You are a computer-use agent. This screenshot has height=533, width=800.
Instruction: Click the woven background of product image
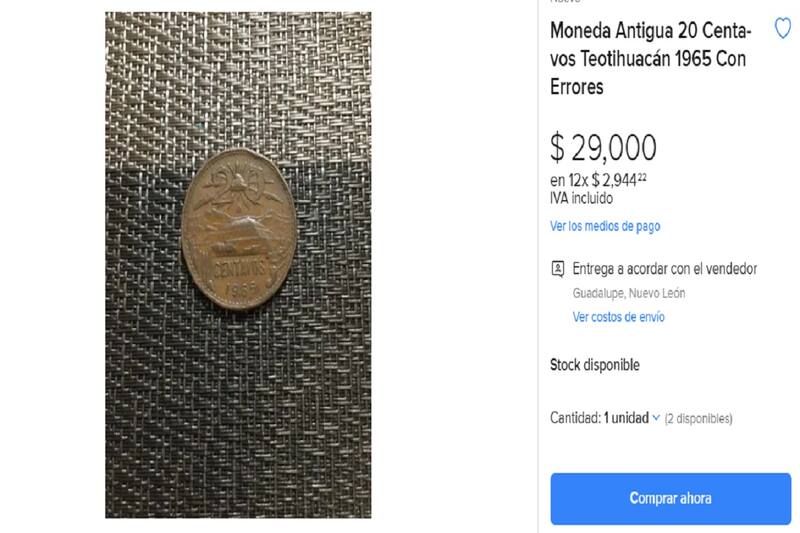point(238,418)
